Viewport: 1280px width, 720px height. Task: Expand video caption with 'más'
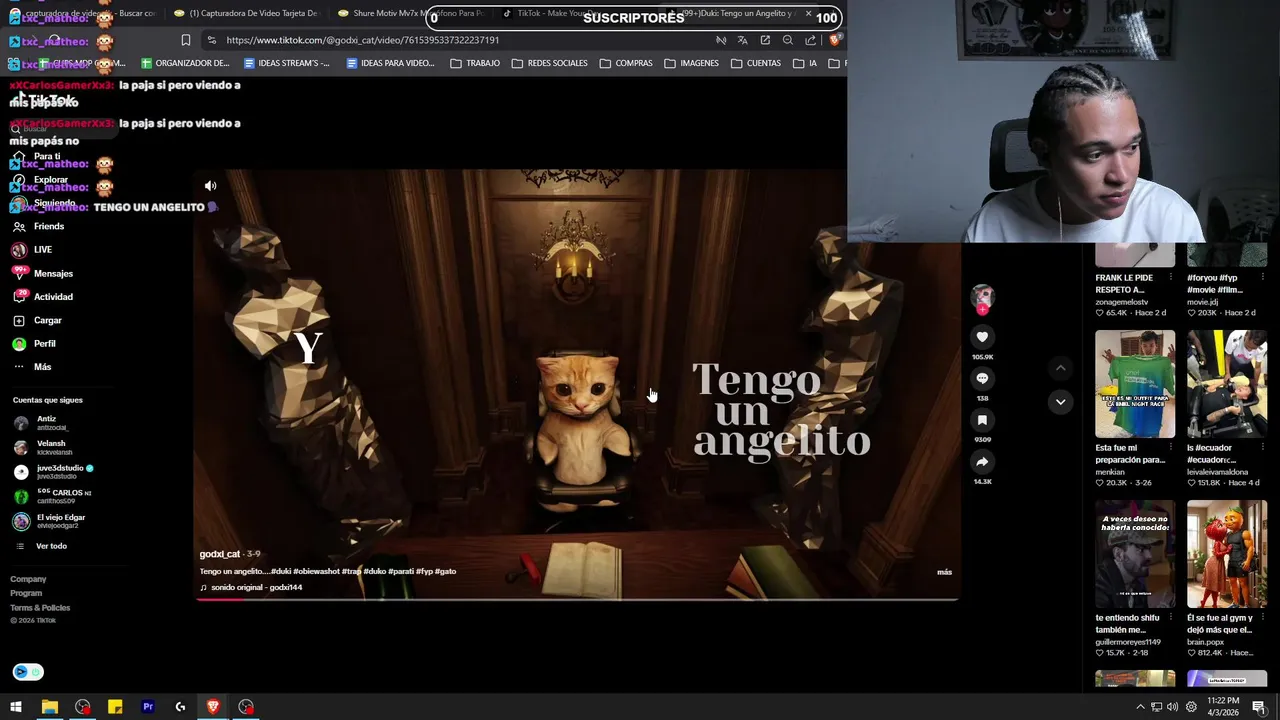pyautogui.click(x=944, y=572)
